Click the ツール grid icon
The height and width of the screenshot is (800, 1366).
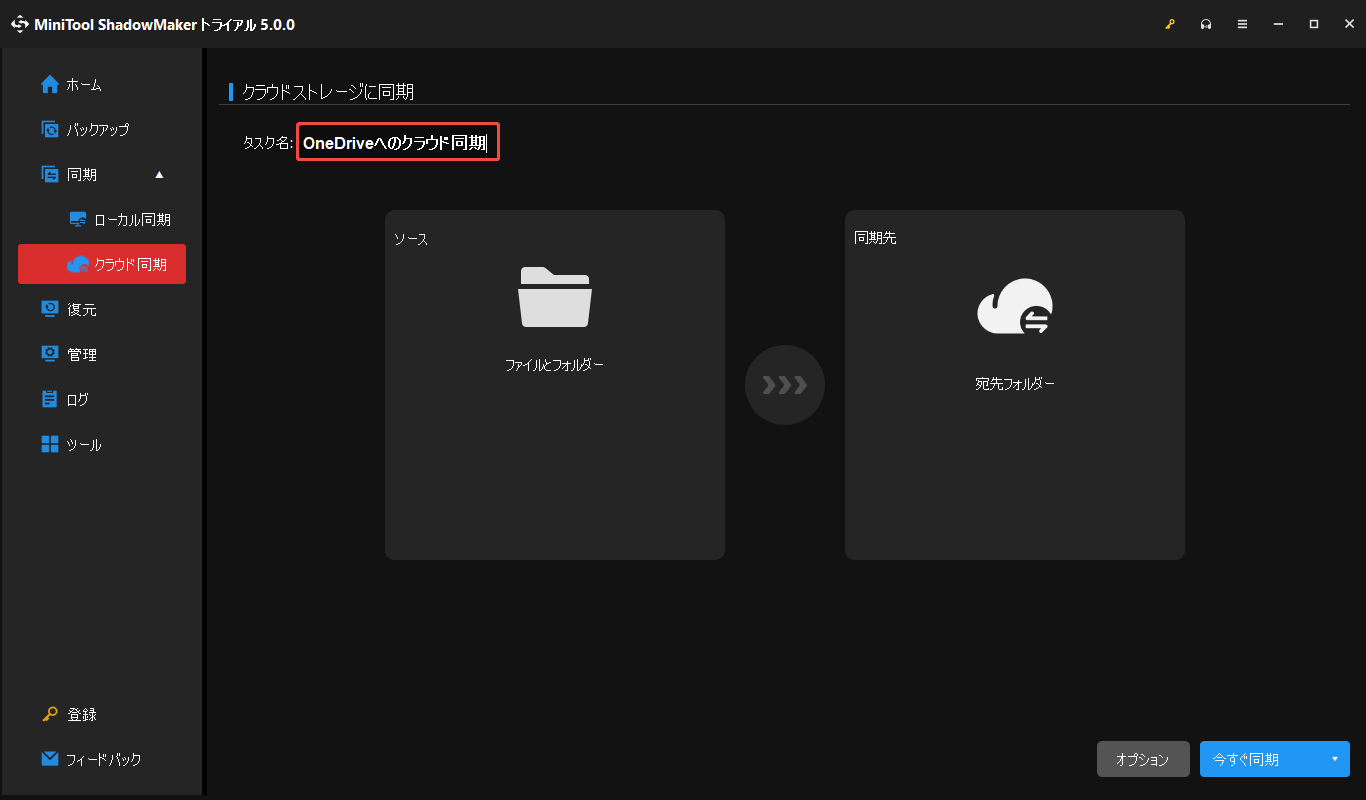pyautogui.click(x=50, y=445)
